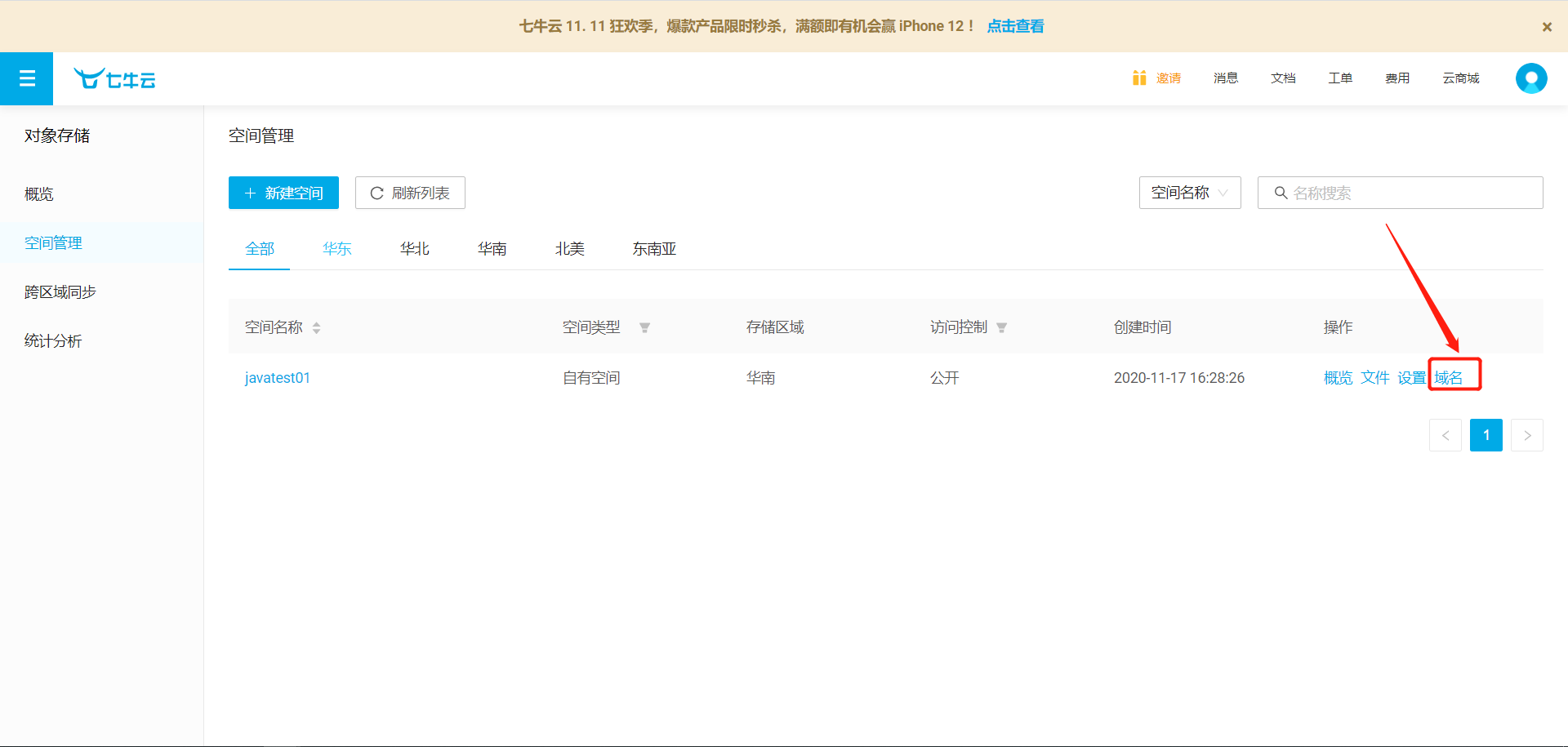This screenshot has height=747, width=1568.
Task: Click the 邀请 link in header
Action: (1169, 78)
